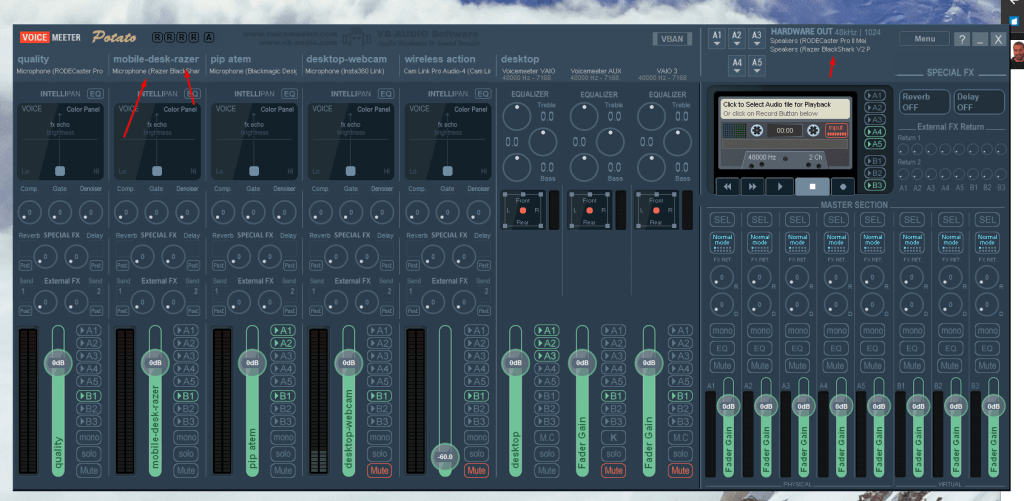Click the Voicemeeter logo at top left

(x=50, y=37)
